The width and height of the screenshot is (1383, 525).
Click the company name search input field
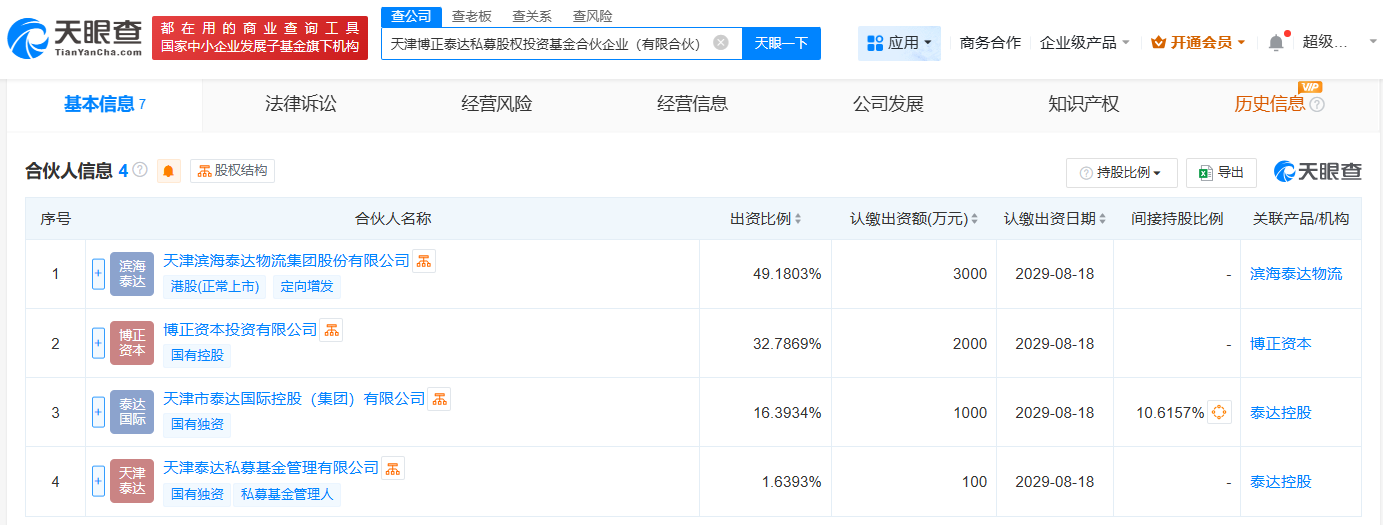click(545, 43)
